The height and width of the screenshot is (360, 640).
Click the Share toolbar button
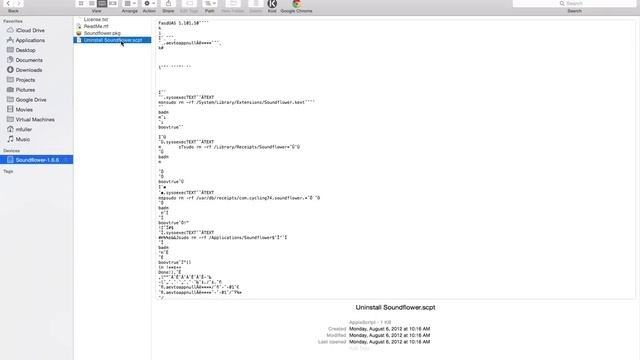168,3
